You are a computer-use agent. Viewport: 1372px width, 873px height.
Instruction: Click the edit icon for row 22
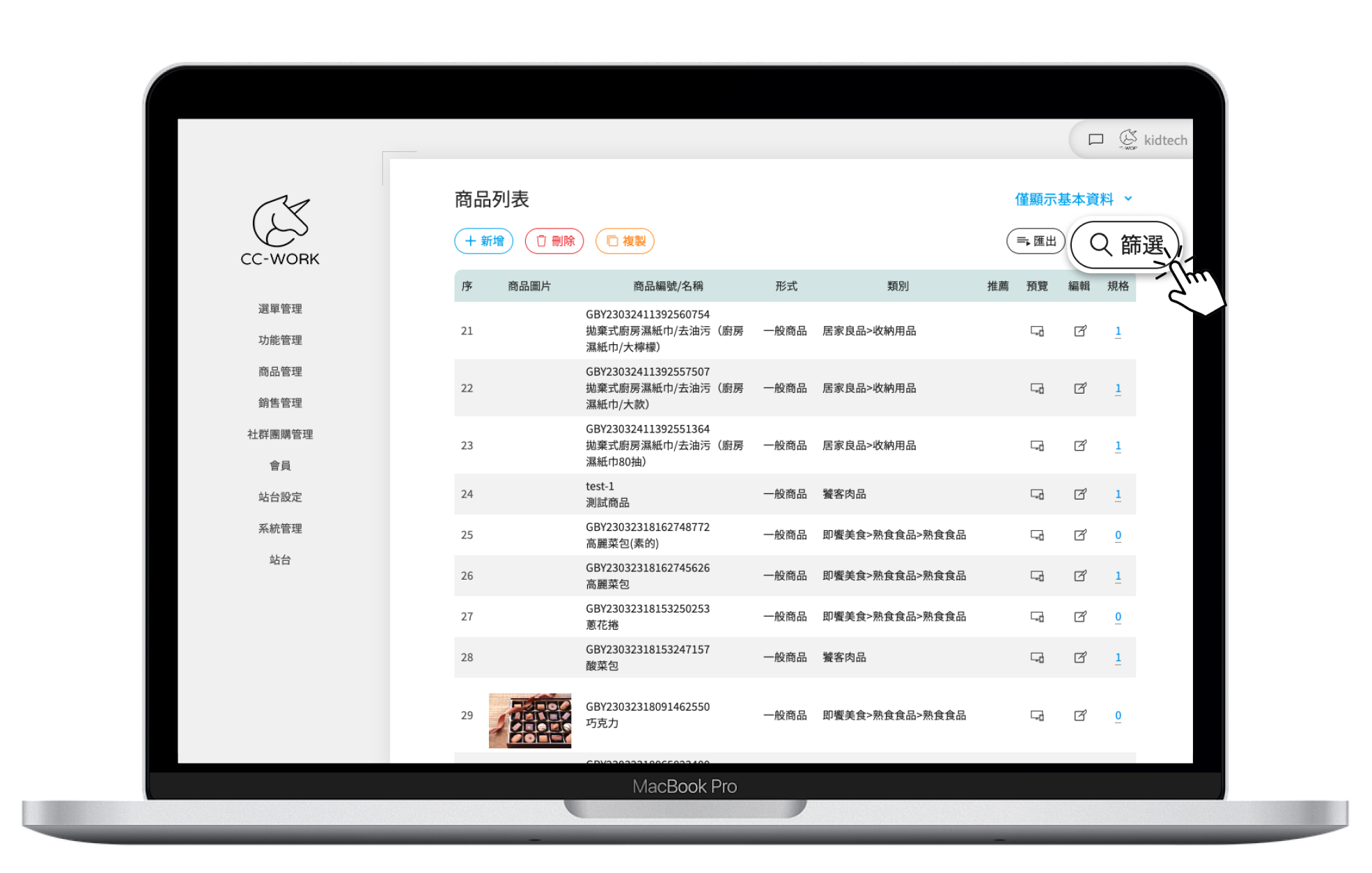1080,388
